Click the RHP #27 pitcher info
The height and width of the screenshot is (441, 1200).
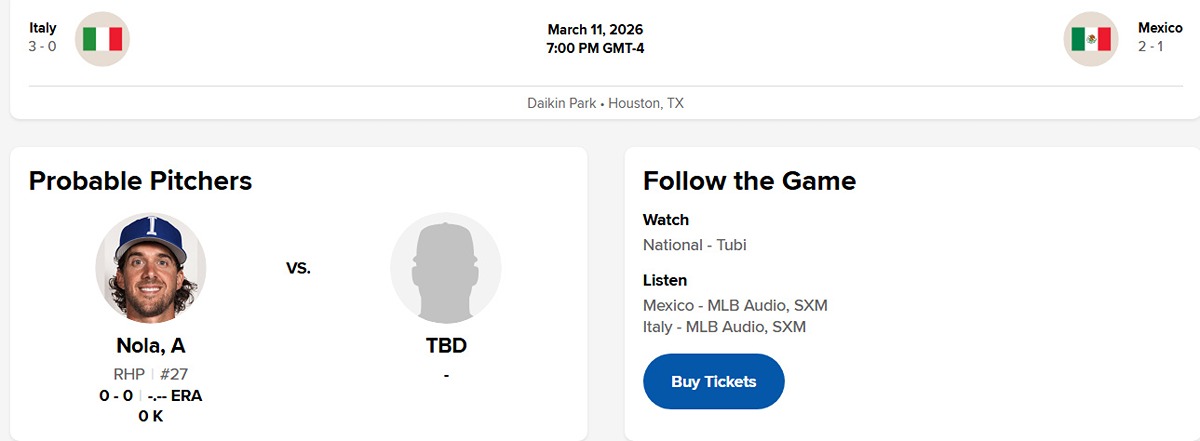pyautogui.click(x=151, y=374)
